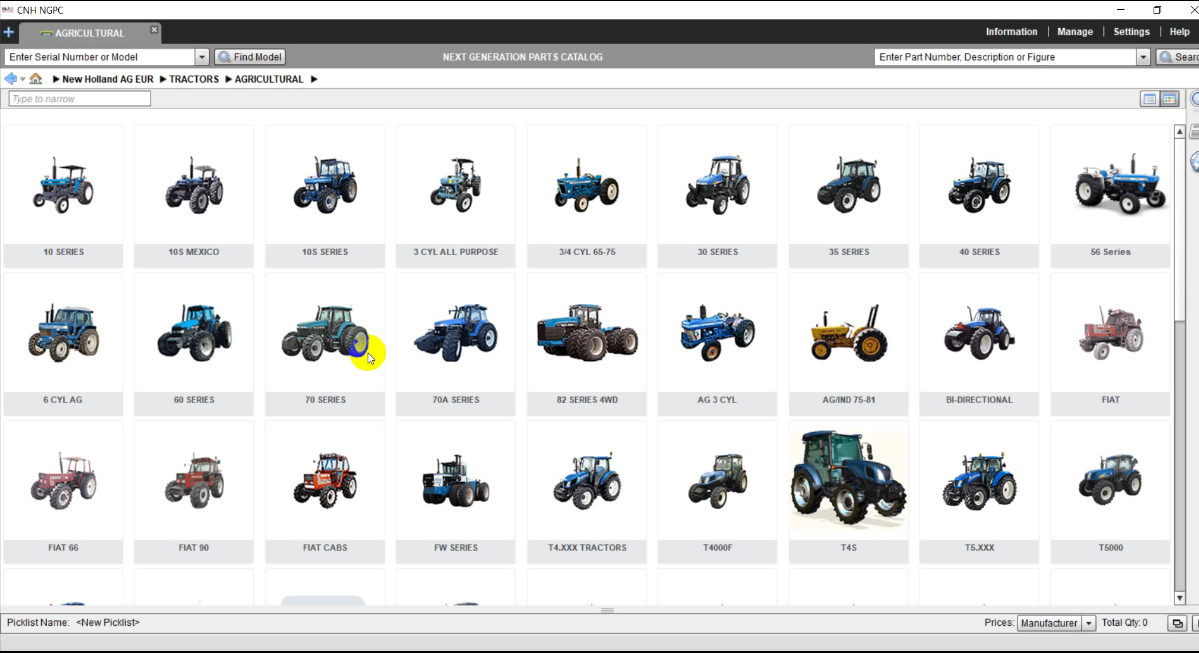This screenshot has height=653, width=1199.
Task: Go to the Home catalog icon
Action: [x=36, y=79]
